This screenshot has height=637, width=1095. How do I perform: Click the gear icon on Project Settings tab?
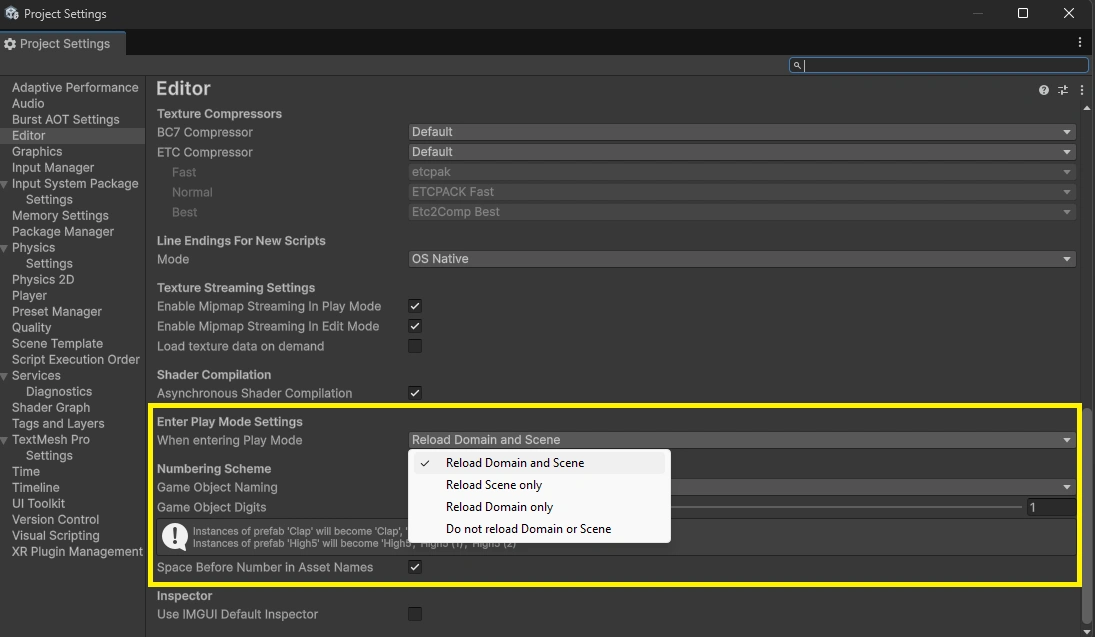coord(10,44)
